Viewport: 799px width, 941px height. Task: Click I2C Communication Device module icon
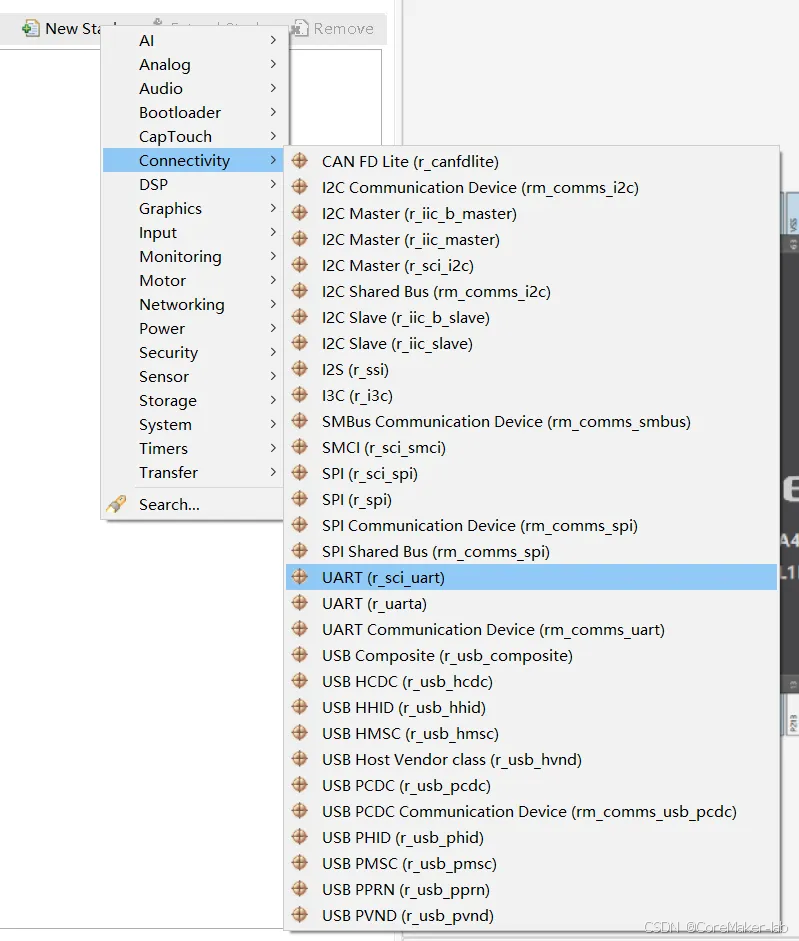click(300, 187)
